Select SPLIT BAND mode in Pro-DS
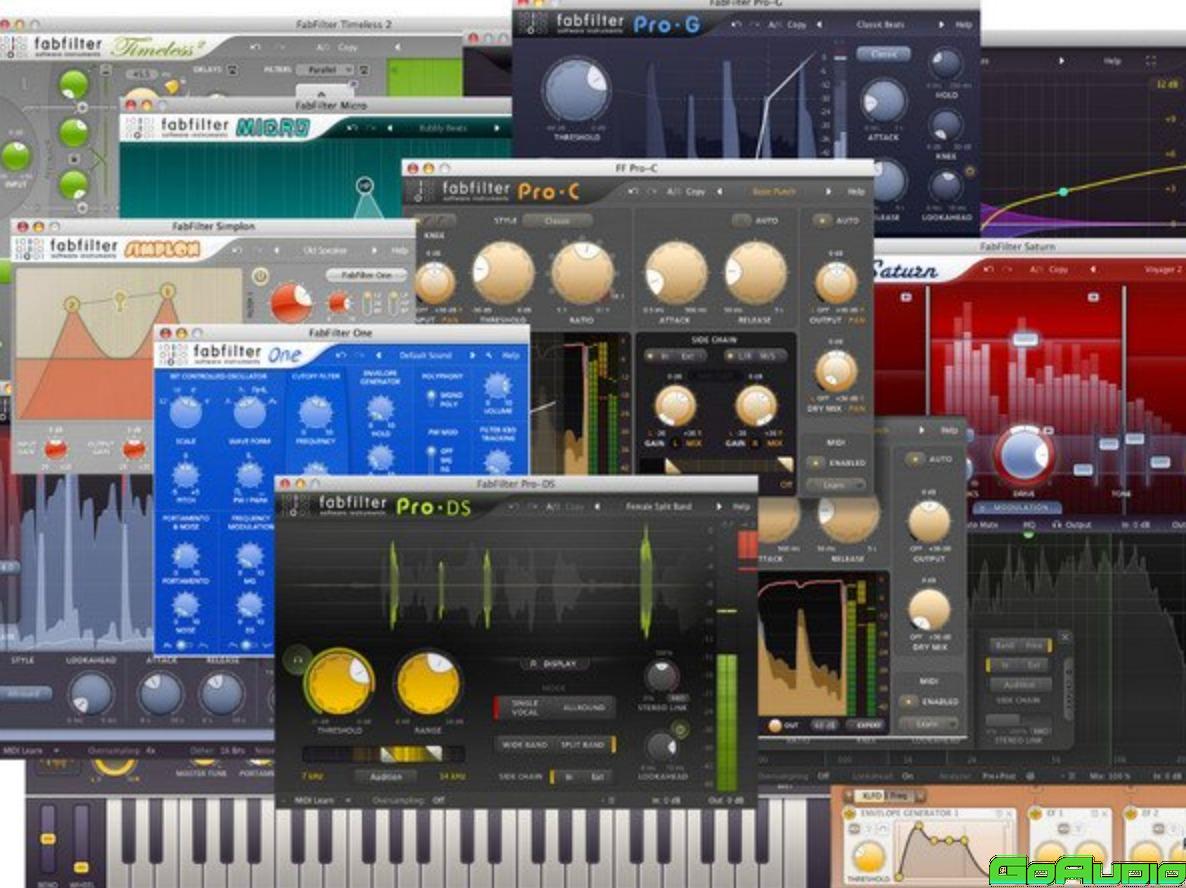Image resolution: width=1186 pixels, height=888 pixels. (583, 745)
